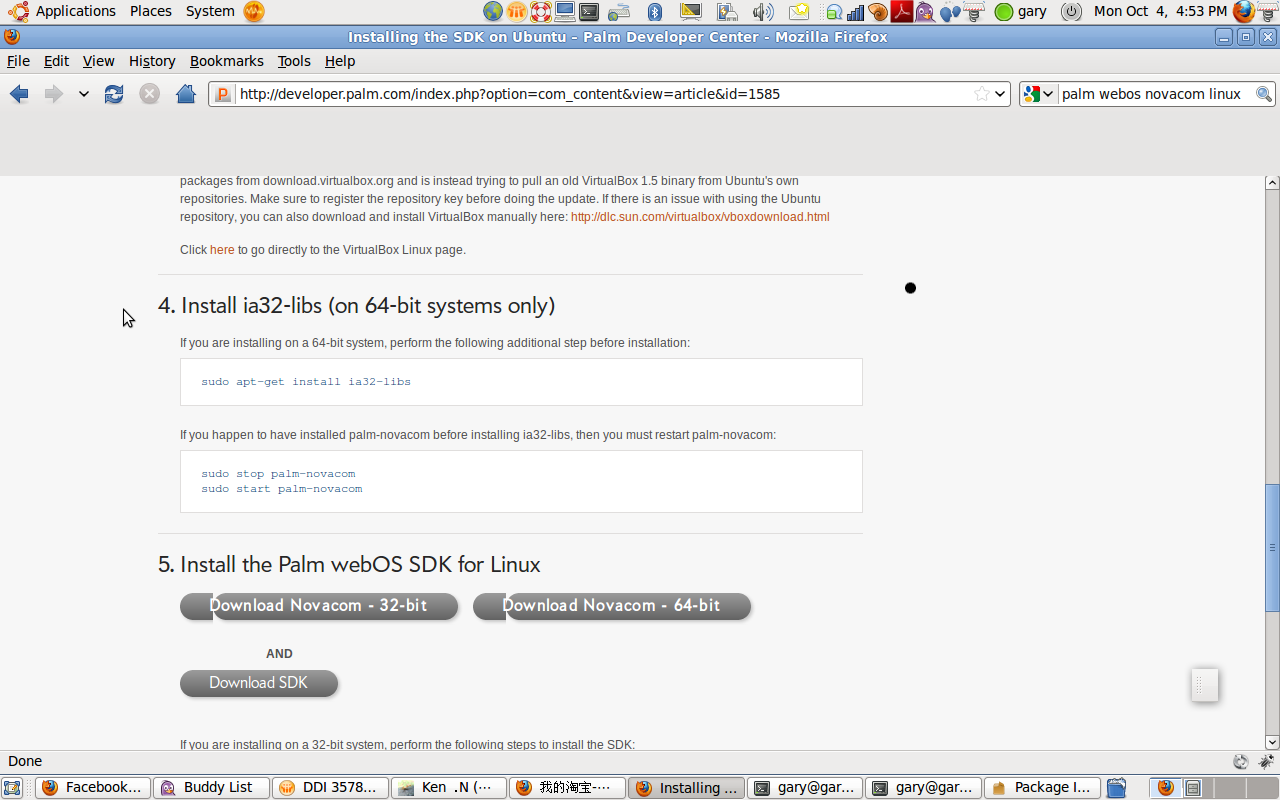Click the status bar puzzle add-on icon
Image resolution: width=1280 pixels, height=800 pixels.
pos(1266,762)
